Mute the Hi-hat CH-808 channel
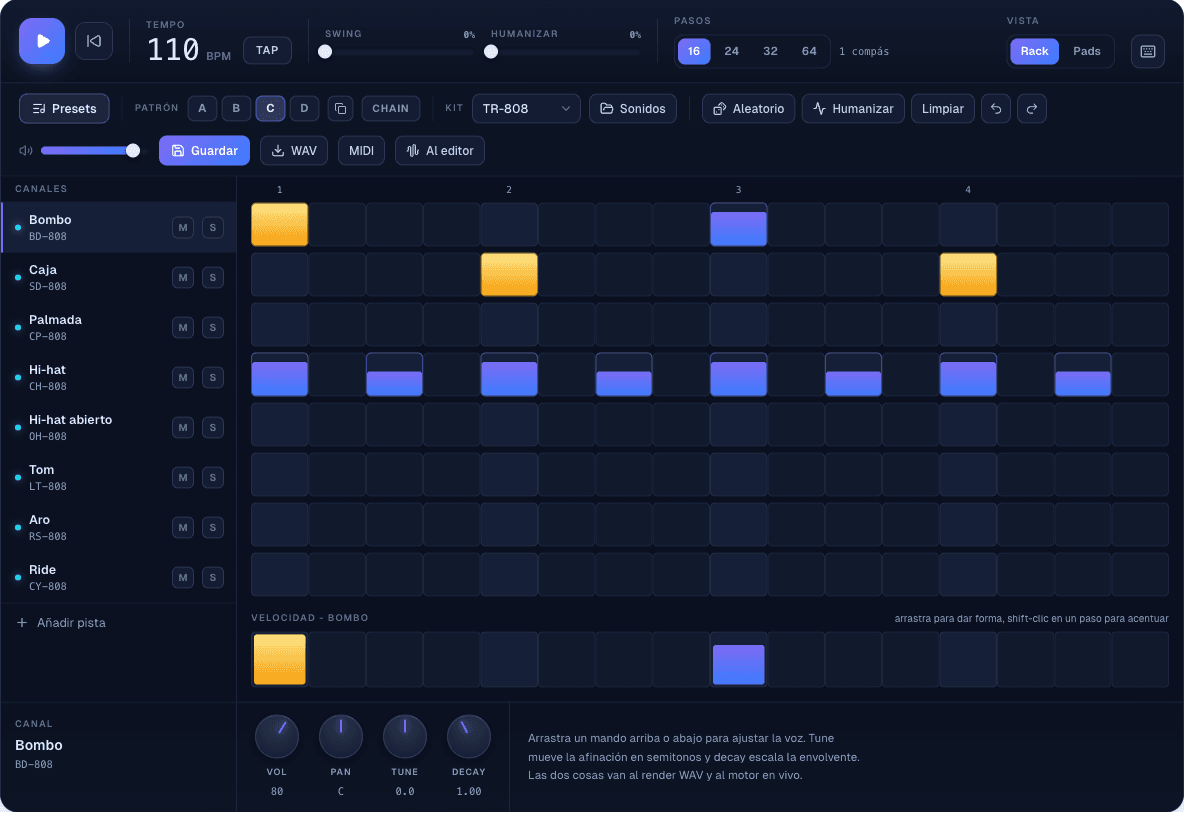 click(x=183, y=378)
